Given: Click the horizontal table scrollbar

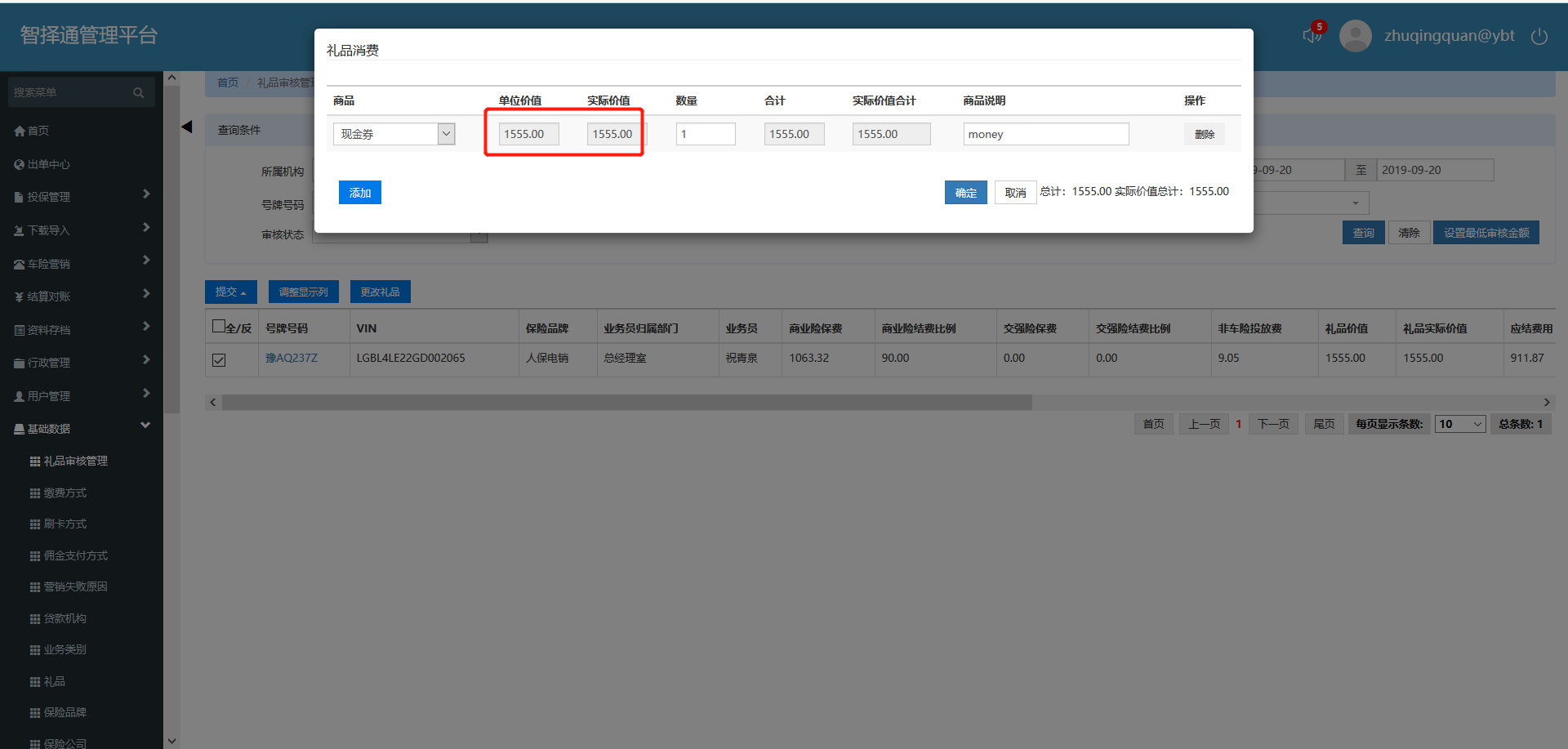Looking at the screenshot, I should click(626, 402).
